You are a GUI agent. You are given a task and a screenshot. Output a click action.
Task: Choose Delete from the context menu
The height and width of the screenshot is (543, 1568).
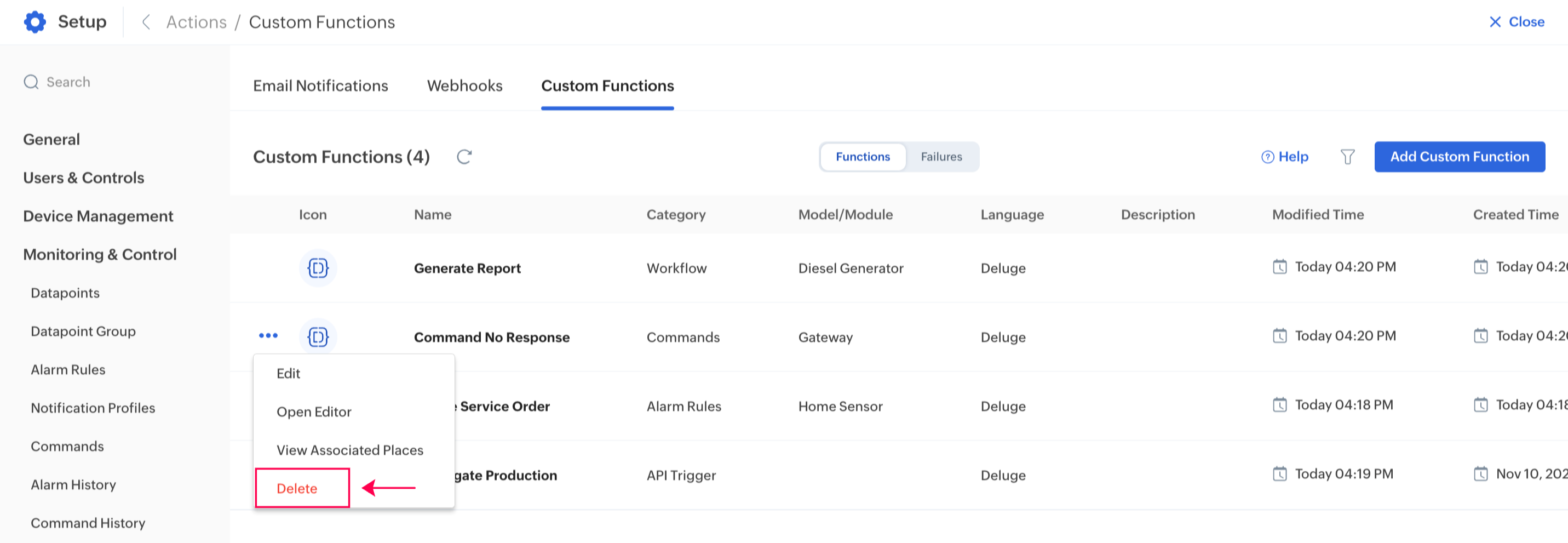pos(297,488)
